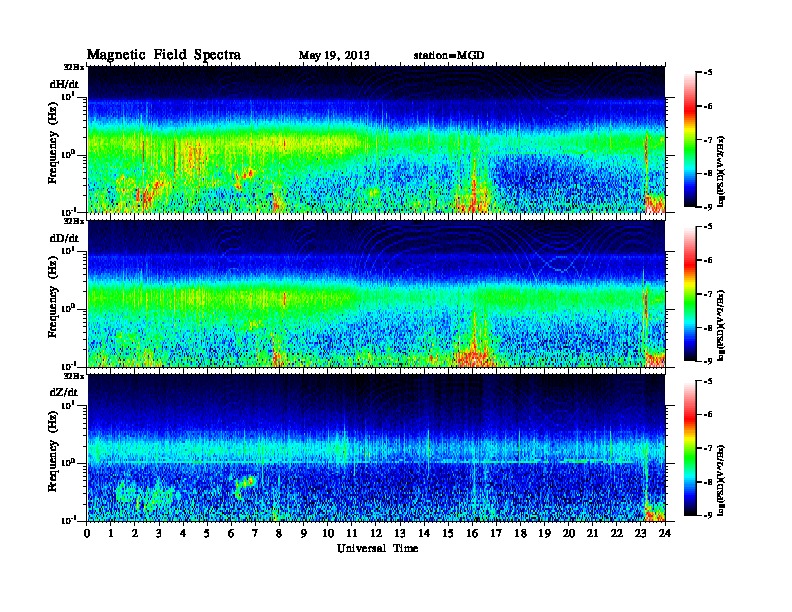Click the "24" hour tick label
The image size is (792, 612).
click(x=665, y=533)
